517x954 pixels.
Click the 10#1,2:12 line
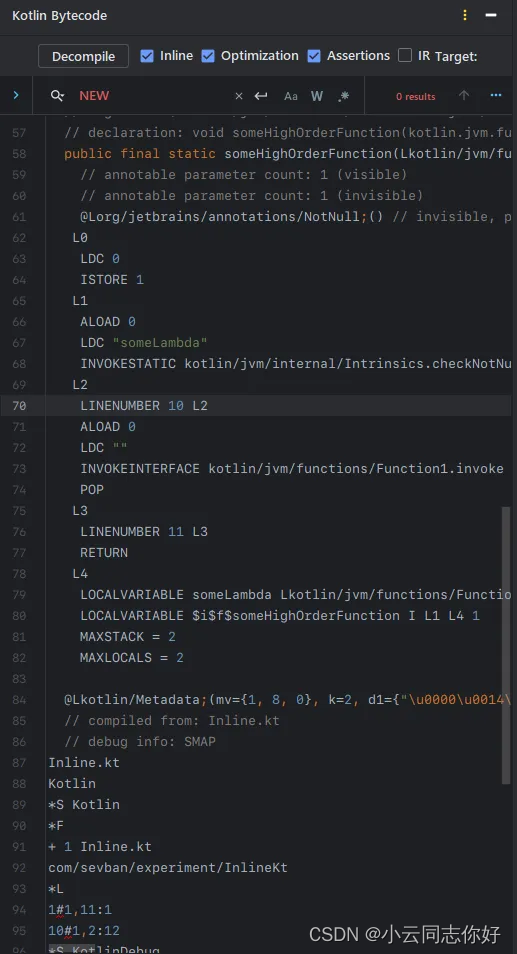pyautogui.click(x=84, y=930)
